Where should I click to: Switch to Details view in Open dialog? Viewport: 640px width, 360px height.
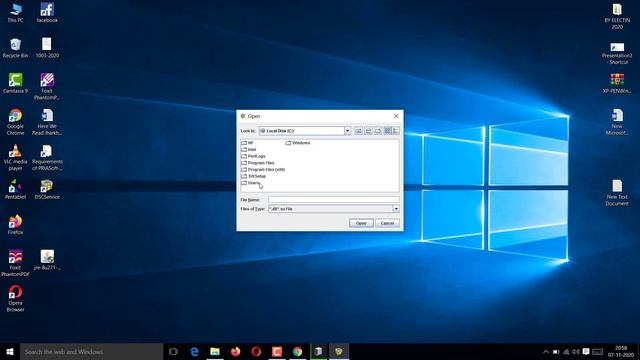[x=396, y=131]
